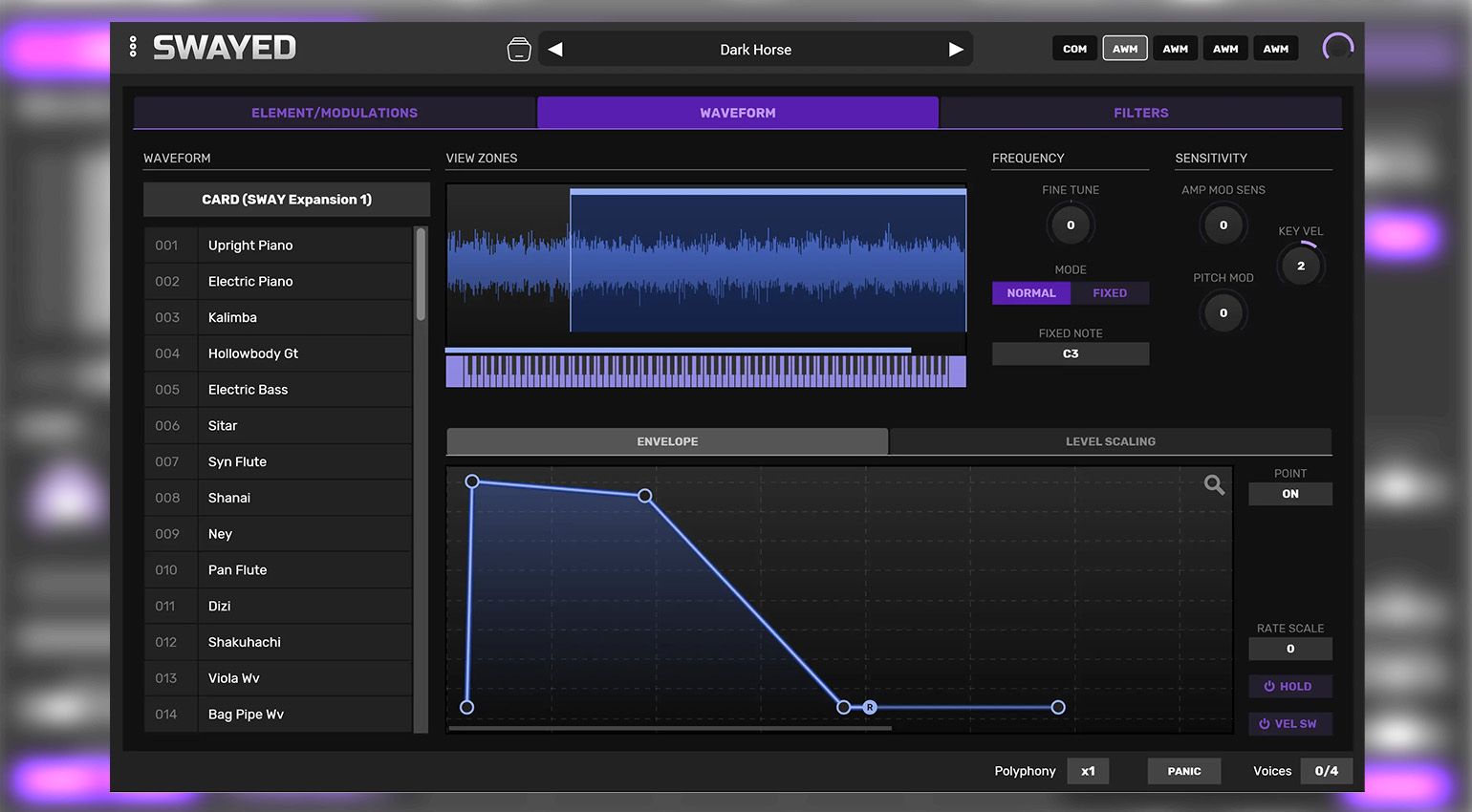Toggle the VEL SW switch
1472x812 pixels.
1289,724
